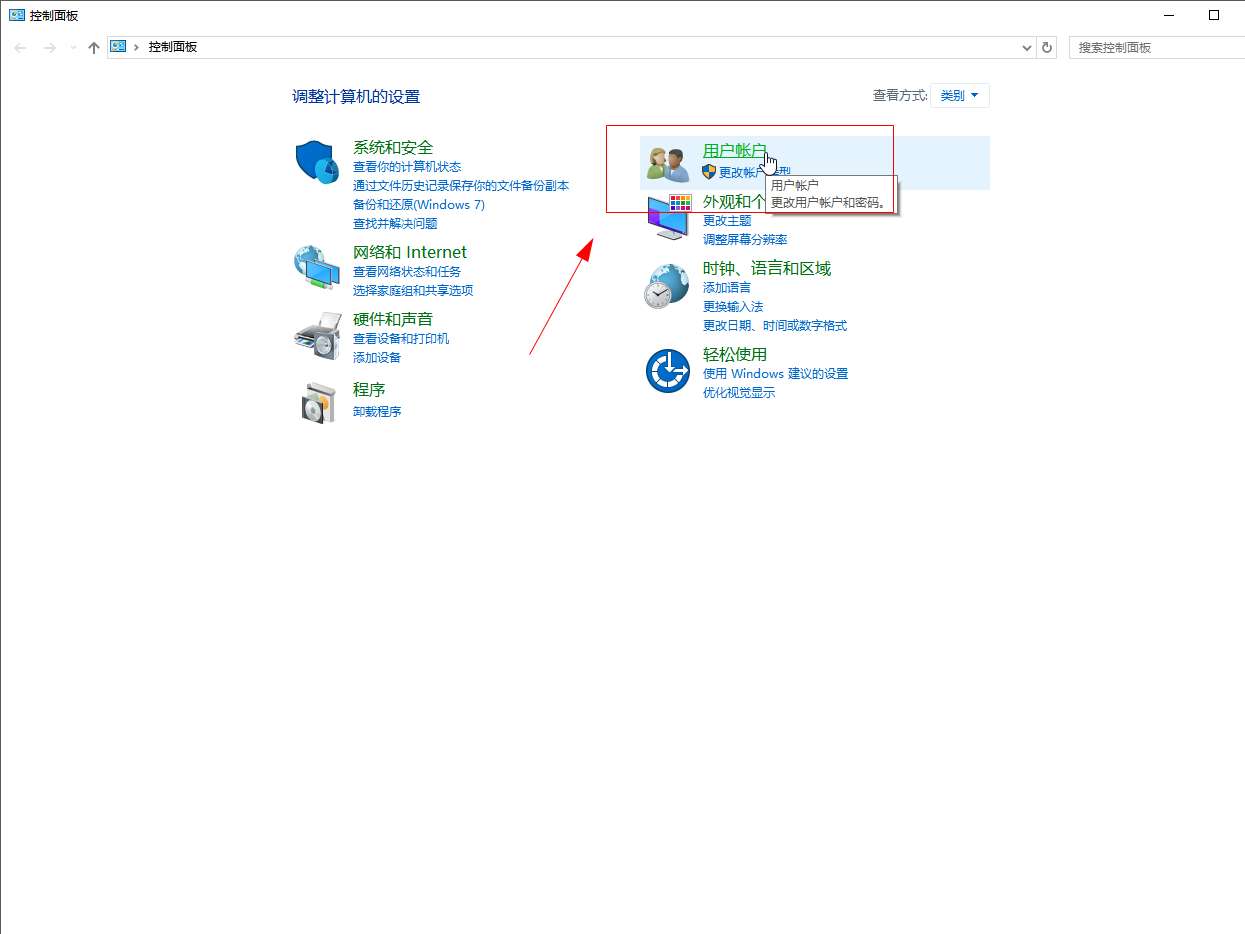Open 轻松使用 category heading
This screenshot has height=934, width=1245.
tap(735, 355)
